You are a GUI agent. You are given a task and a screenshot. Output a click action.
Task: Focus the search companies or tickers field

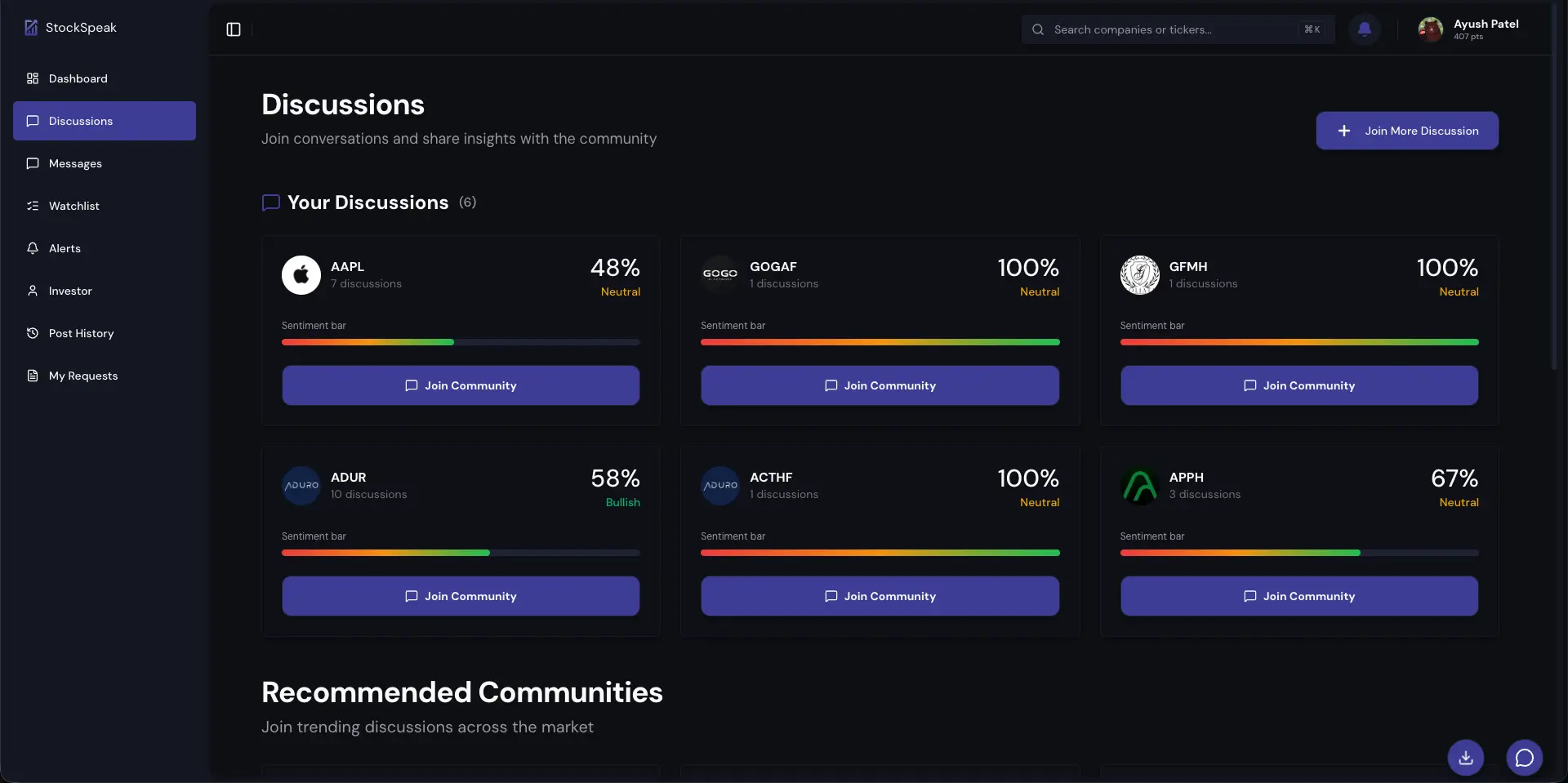pos(1178,29)
